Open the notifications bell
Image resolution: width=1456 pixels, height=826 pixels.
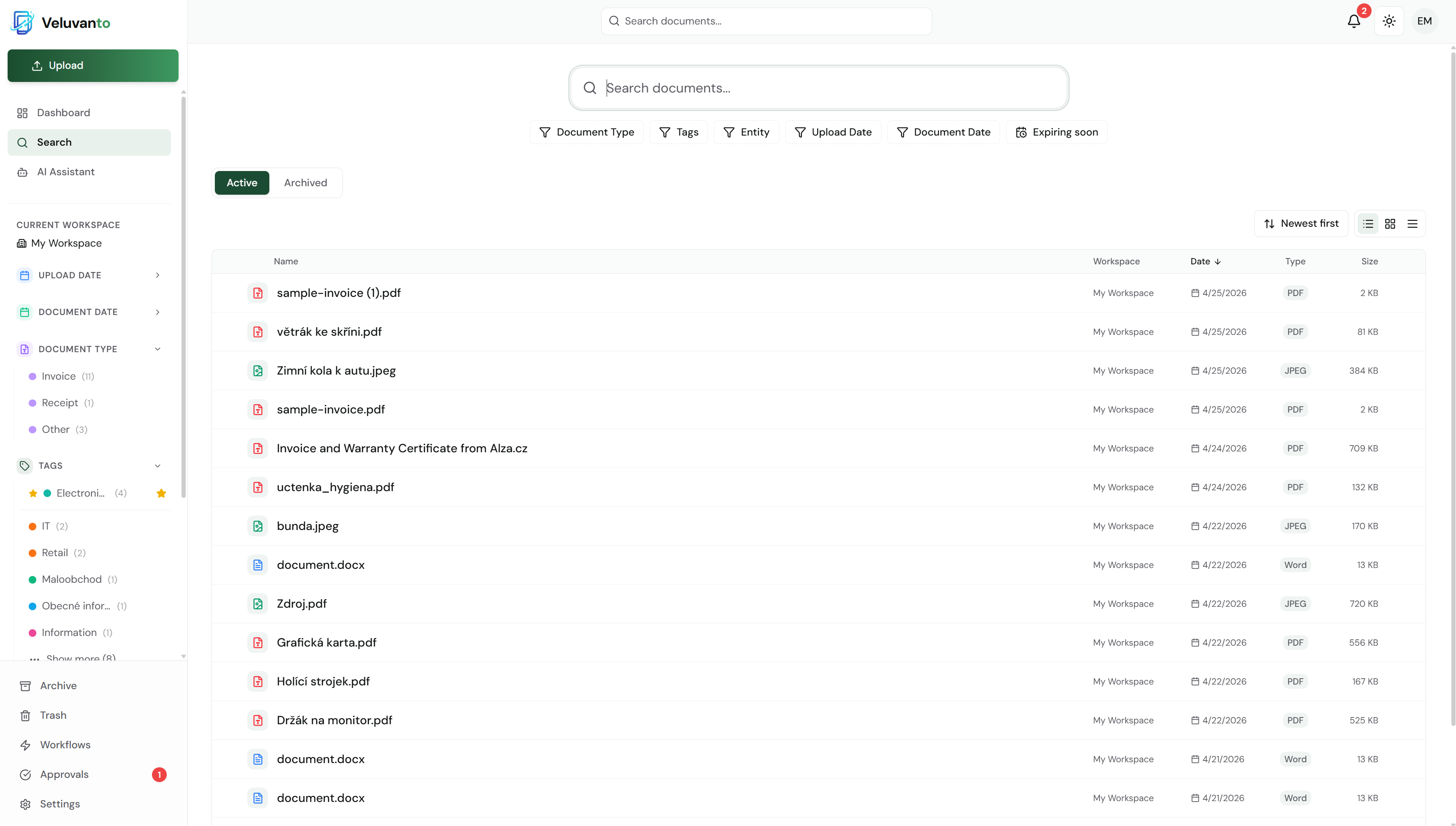point(1353,21)
